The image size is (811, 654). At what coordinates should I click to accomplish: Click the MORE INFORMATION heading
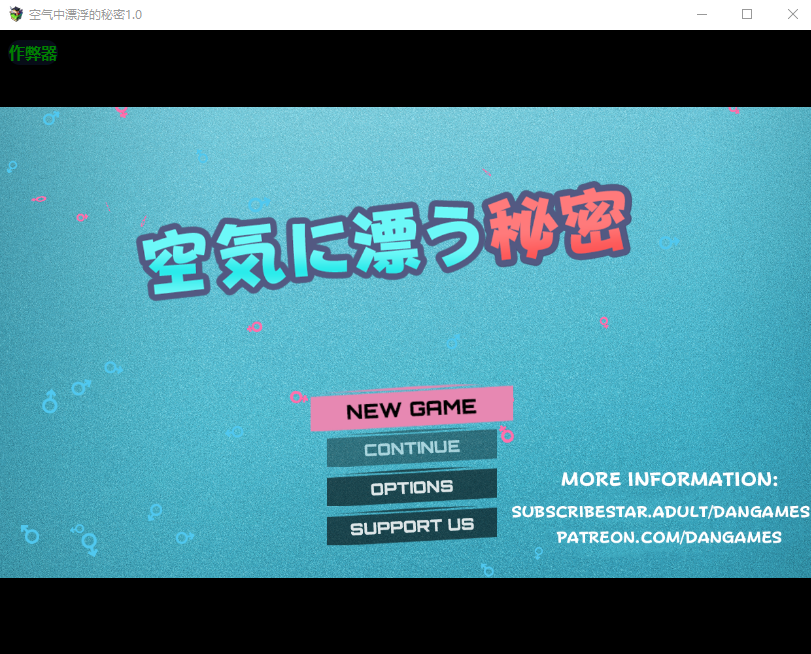[669, 479]
